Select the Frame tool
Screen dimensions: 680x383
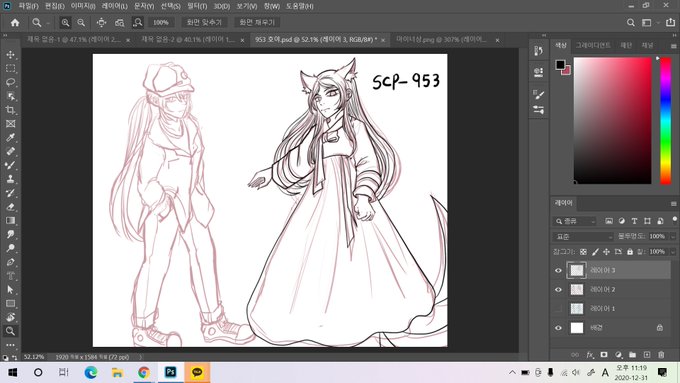[10, 124]
